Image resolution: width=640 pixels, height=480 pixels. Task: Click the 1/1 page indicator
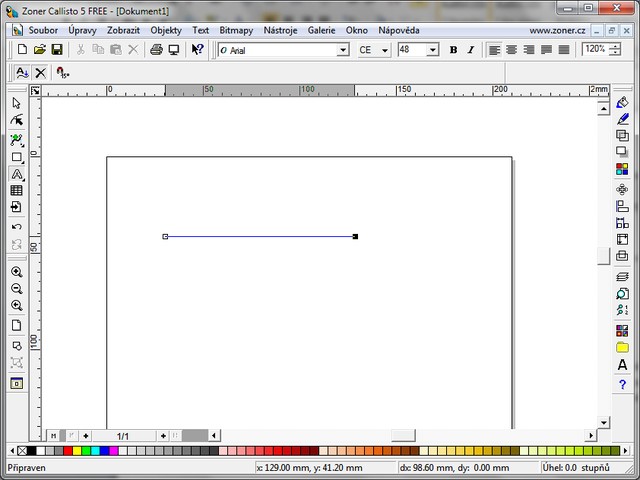(123, 436)
